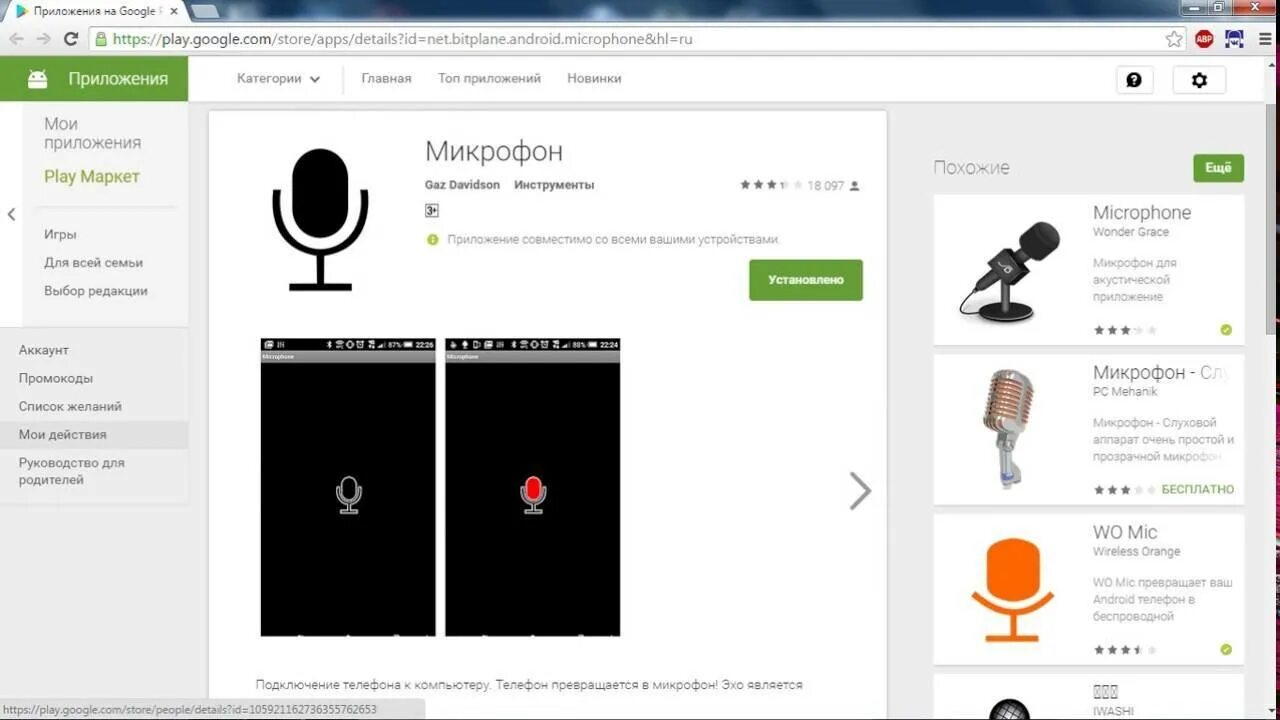Screen dimensions: 1280x720
Task: Click the browser forward arrow
Action: [x=43, y=39]
